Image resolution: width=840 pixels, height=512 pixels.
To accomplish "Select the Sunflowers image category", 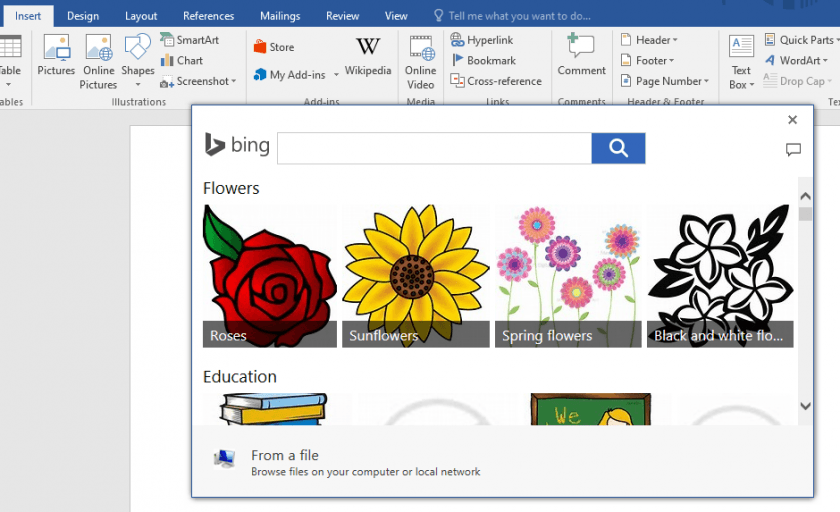I will [x=416, y=276].
